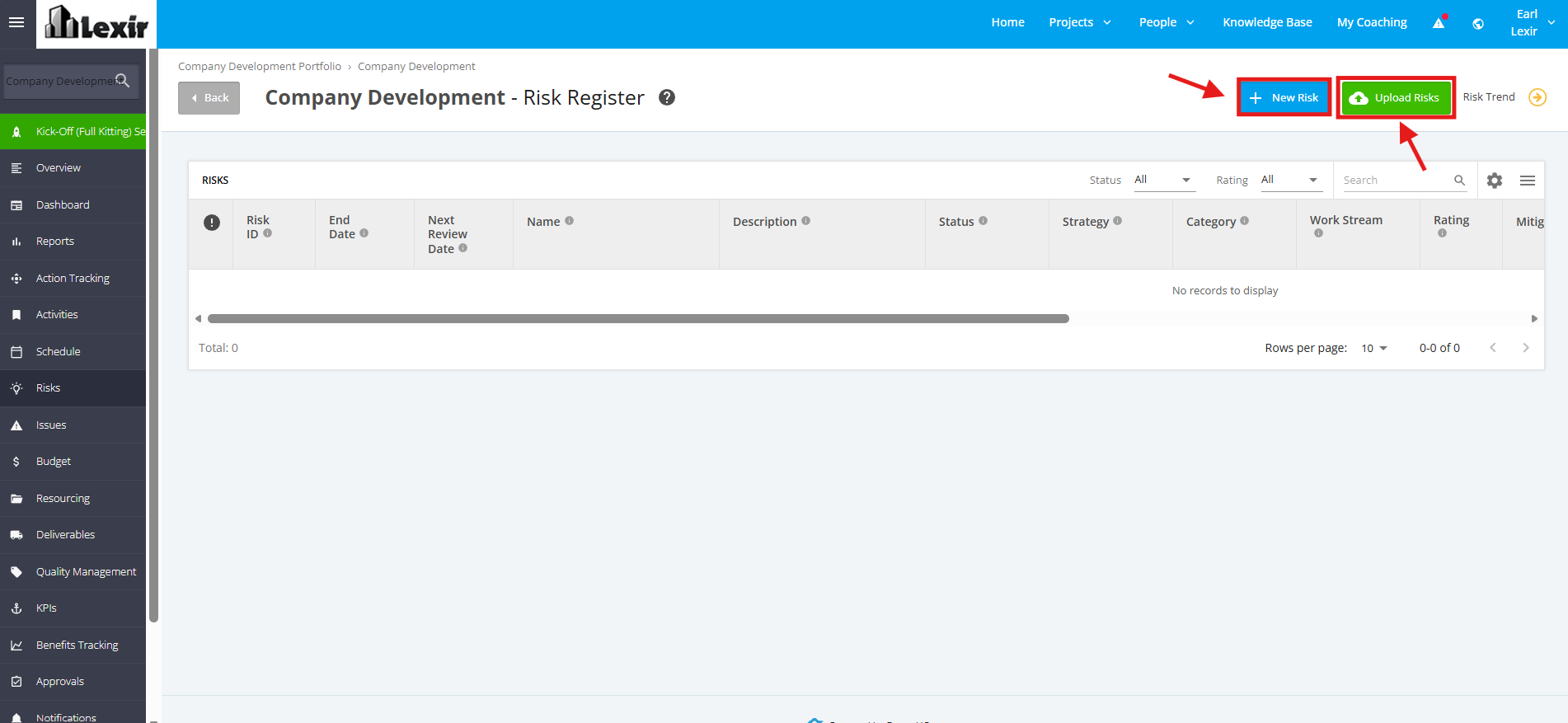The width and height of the screenshot is (1568, 723).
Task: Go to Home in the top navigation
Action: tap(1007, 22)
